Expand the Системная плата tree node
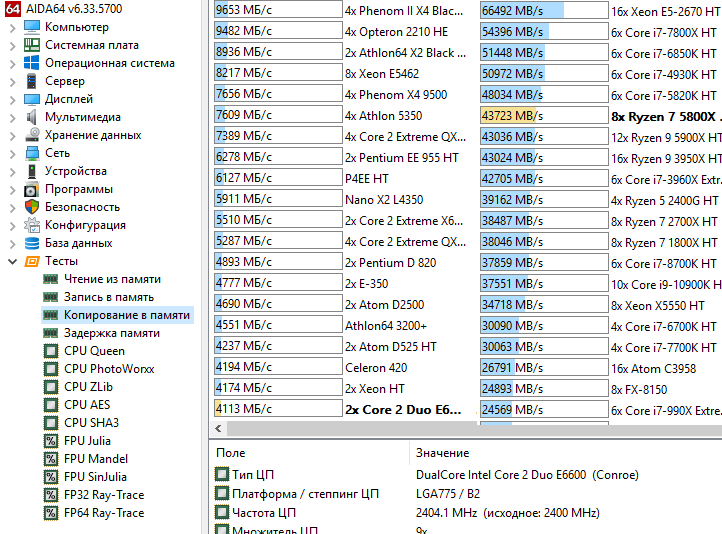Screen dimensions: 722x534 (x=12, y=46)
